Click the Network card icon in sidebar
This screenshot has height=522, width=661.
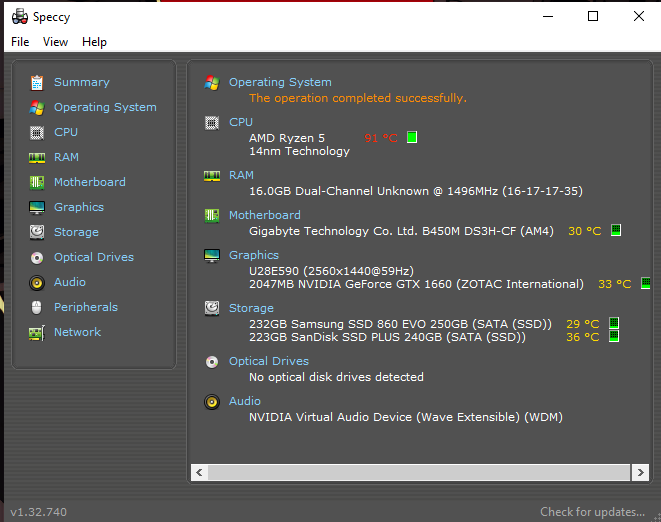click(x=37, y=333)
